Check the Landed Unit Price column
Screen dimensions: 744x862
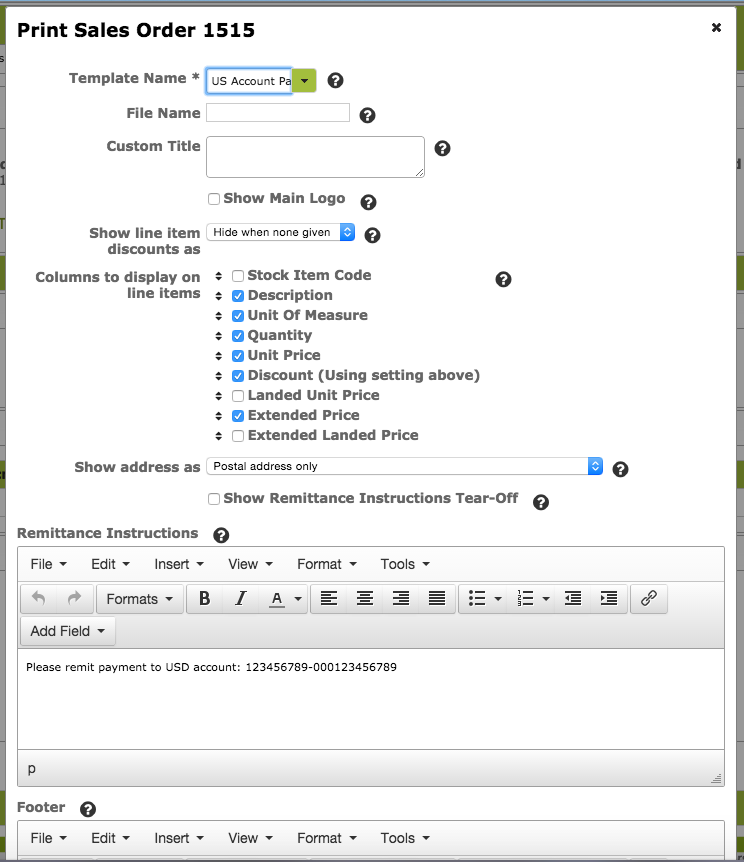pyautogui.click(x=238, y=396)
